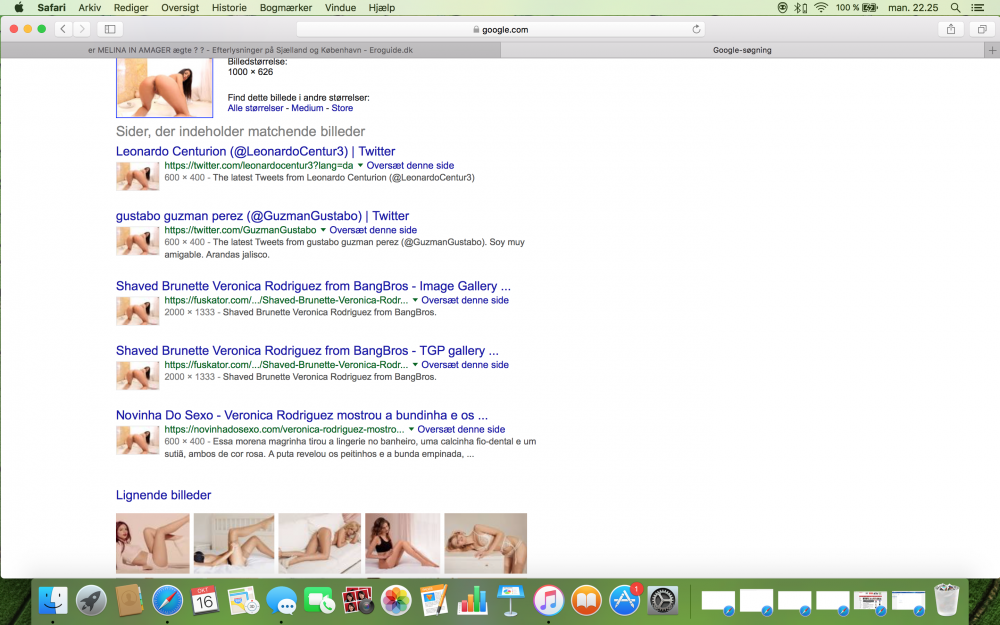This screenshot has width=1000, height=625.
Task: Launch Launchpad from the Dock
Action: pyautogui.click(x=92, y=601)
